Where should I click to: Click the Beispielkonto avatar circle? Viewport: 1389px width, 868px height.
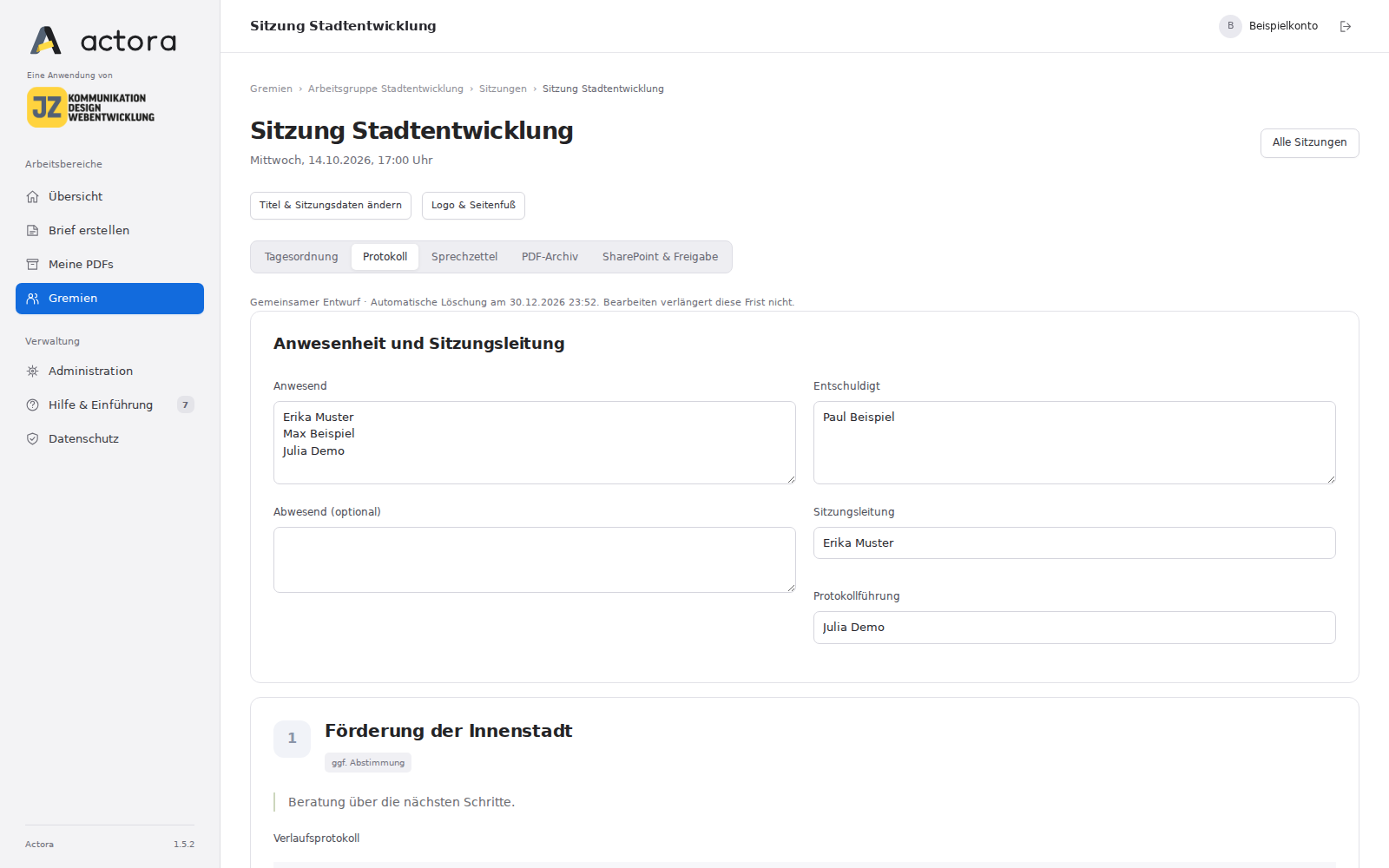point(1230,26)
